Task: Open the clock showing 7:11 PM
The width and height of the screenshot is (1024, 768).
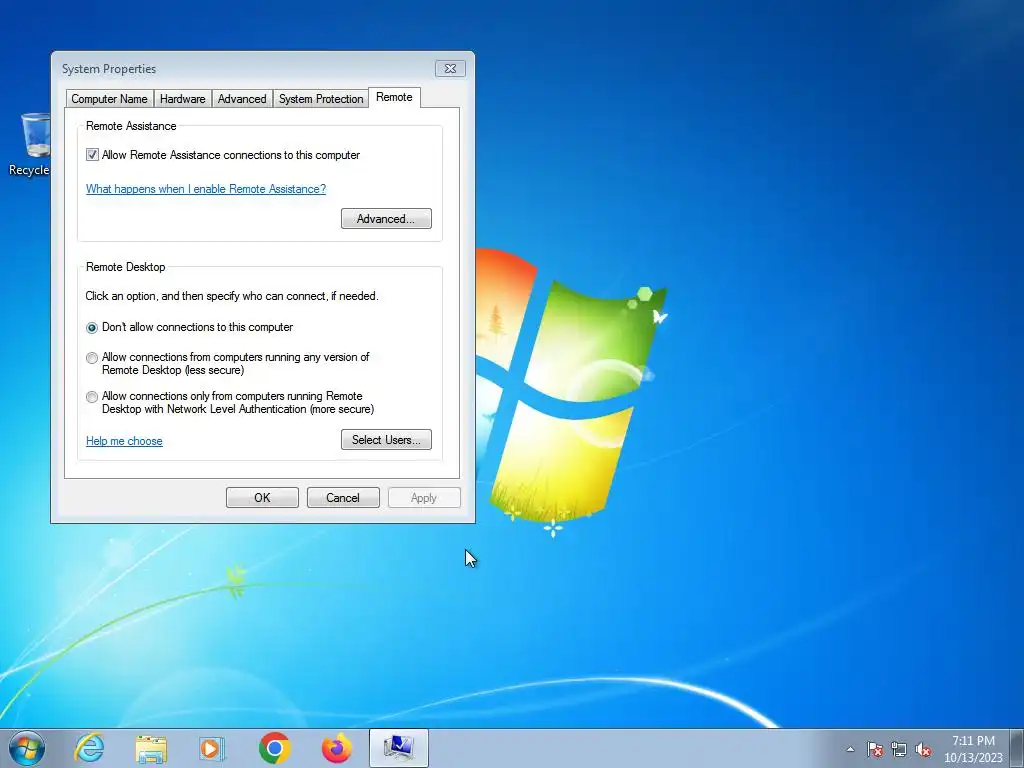Action: (x=973, y=749)
